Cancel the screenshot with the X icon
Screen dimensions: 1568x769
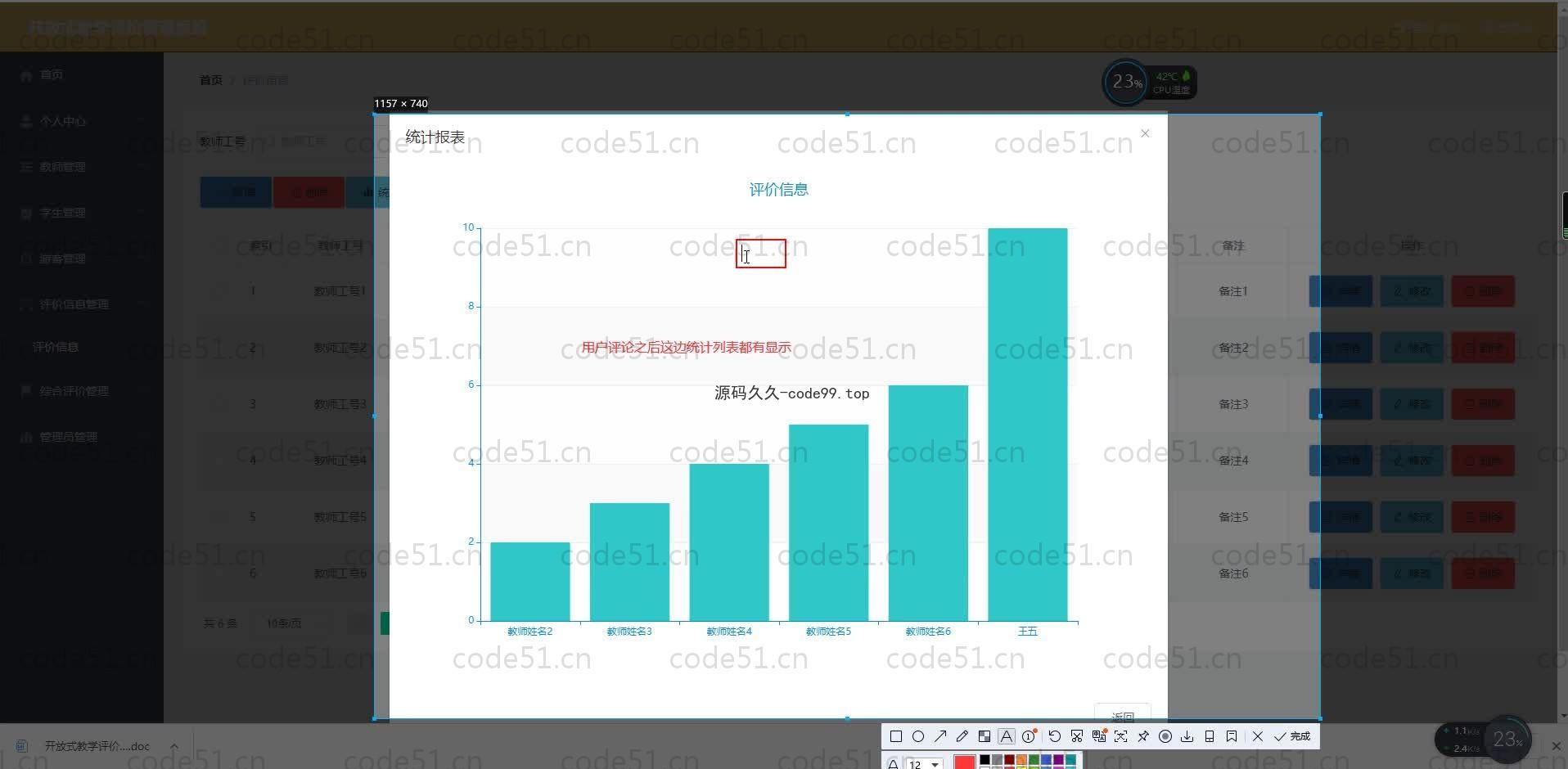click(x=1258, y=736)
